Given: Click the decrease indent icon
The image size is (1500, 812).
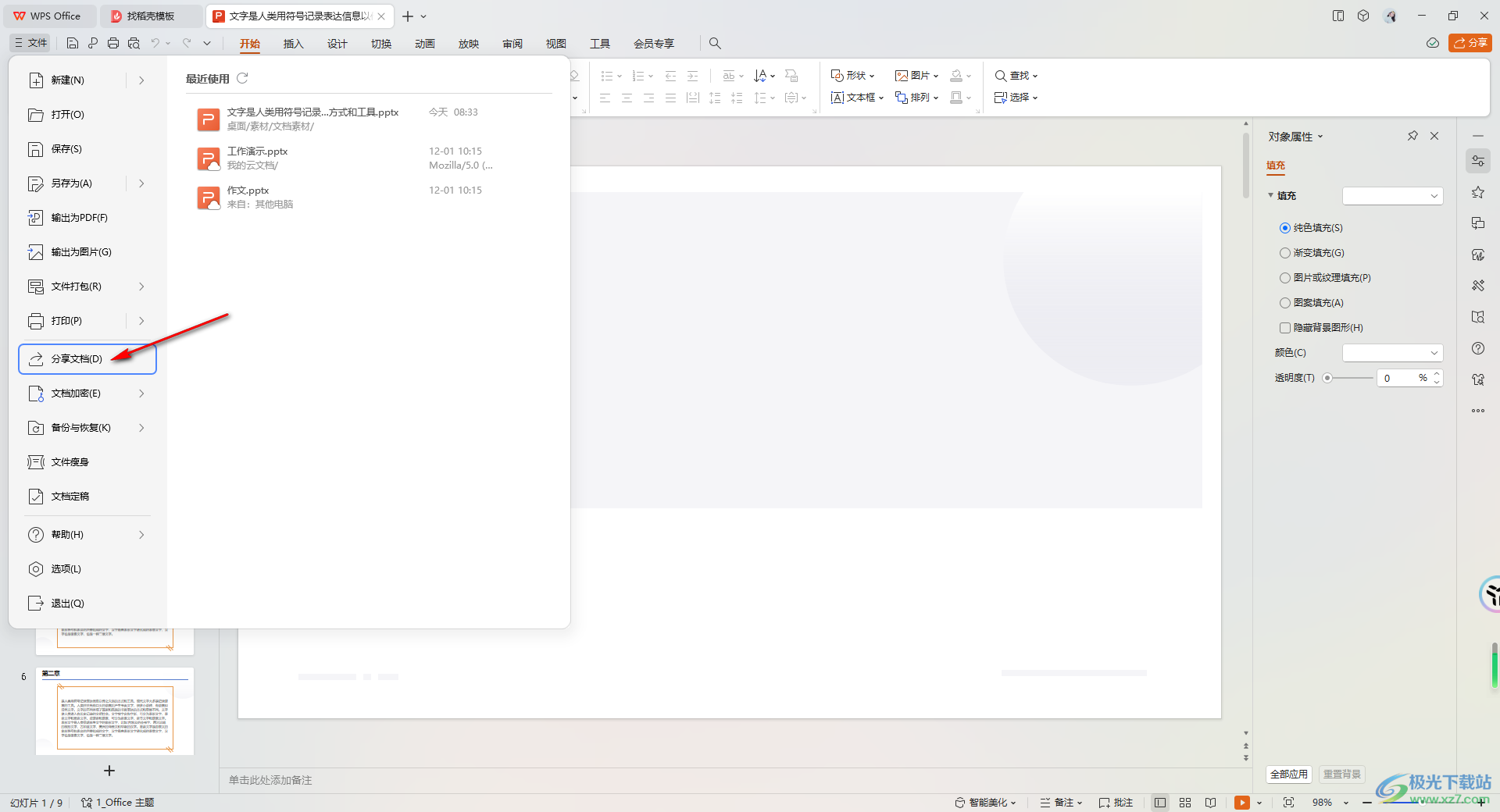Looking at the screenshot, I should click(670, 76).
